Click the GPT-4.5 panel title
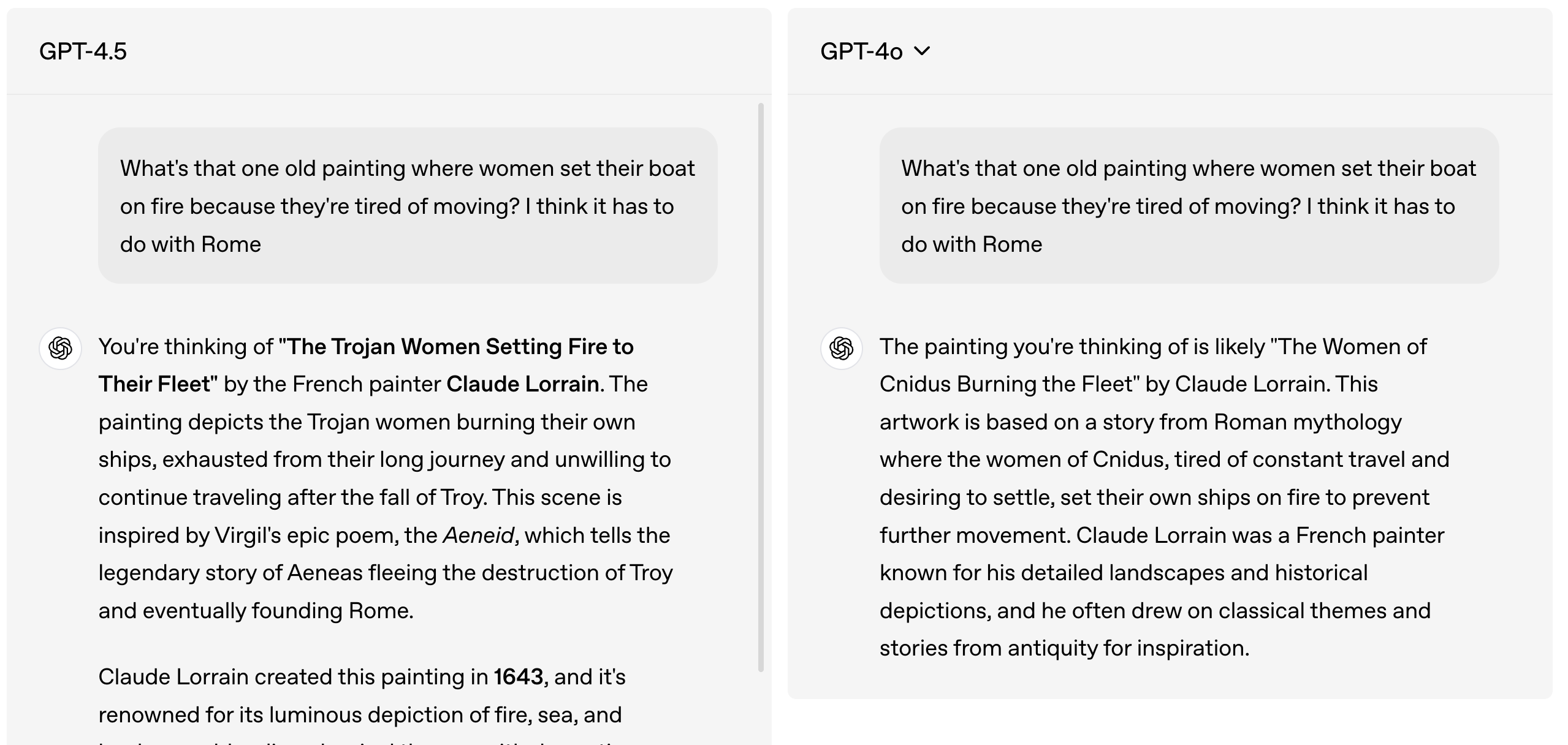This screenshot has width=1568, height=745. pos(83,51)
